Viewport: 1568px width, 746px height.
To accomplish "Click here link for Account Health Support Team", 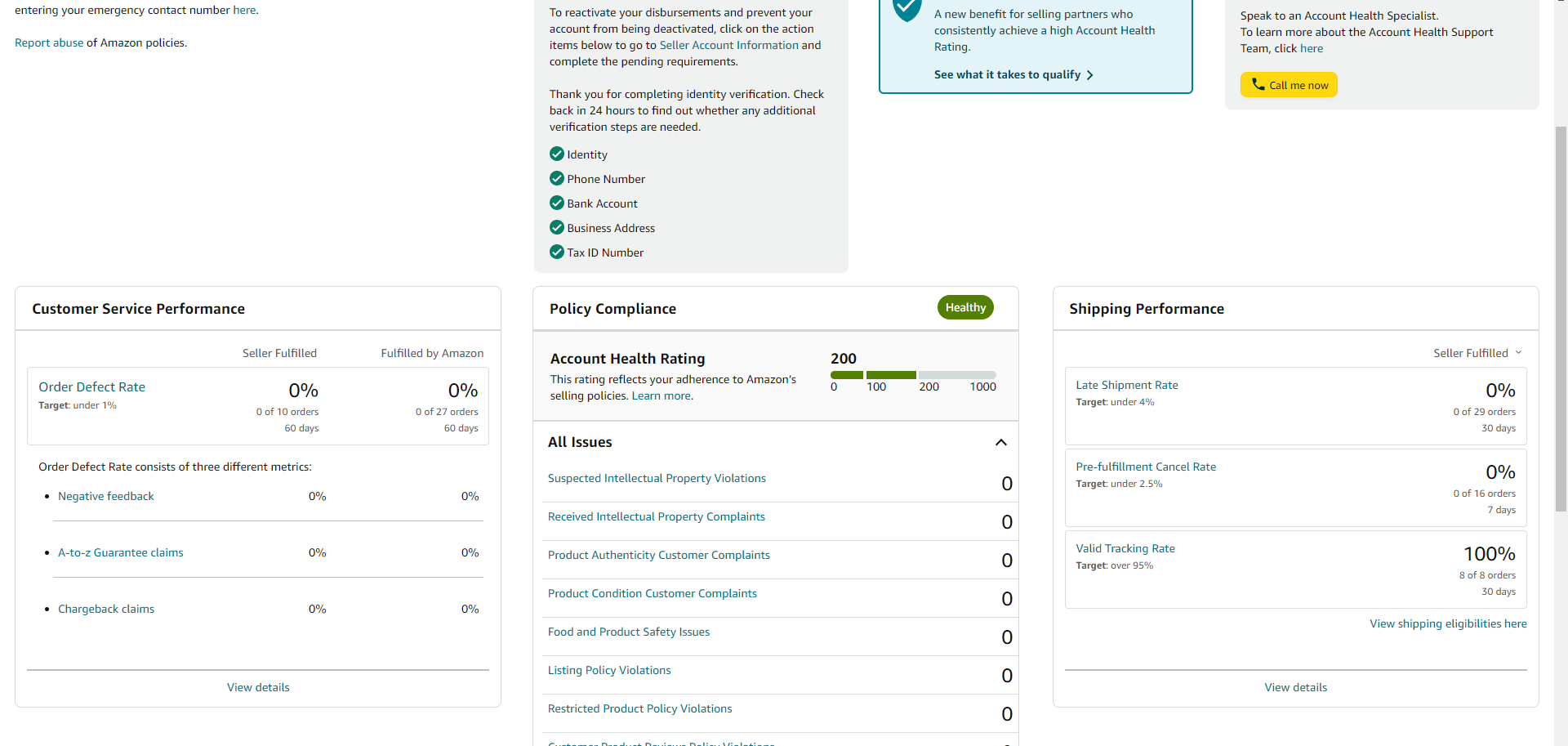I will (x=1312, y=48).
